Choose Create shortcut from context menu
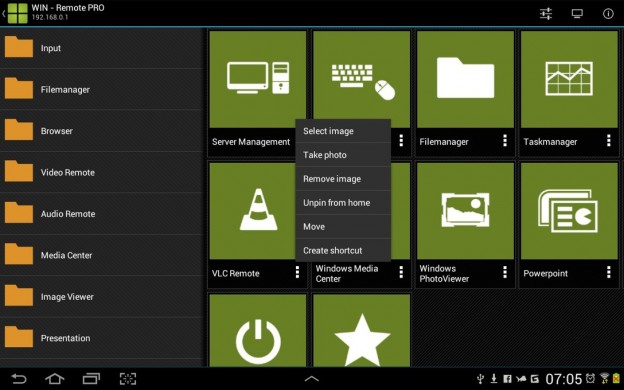The width and height of the screenshot is (624, 390). 343,250
